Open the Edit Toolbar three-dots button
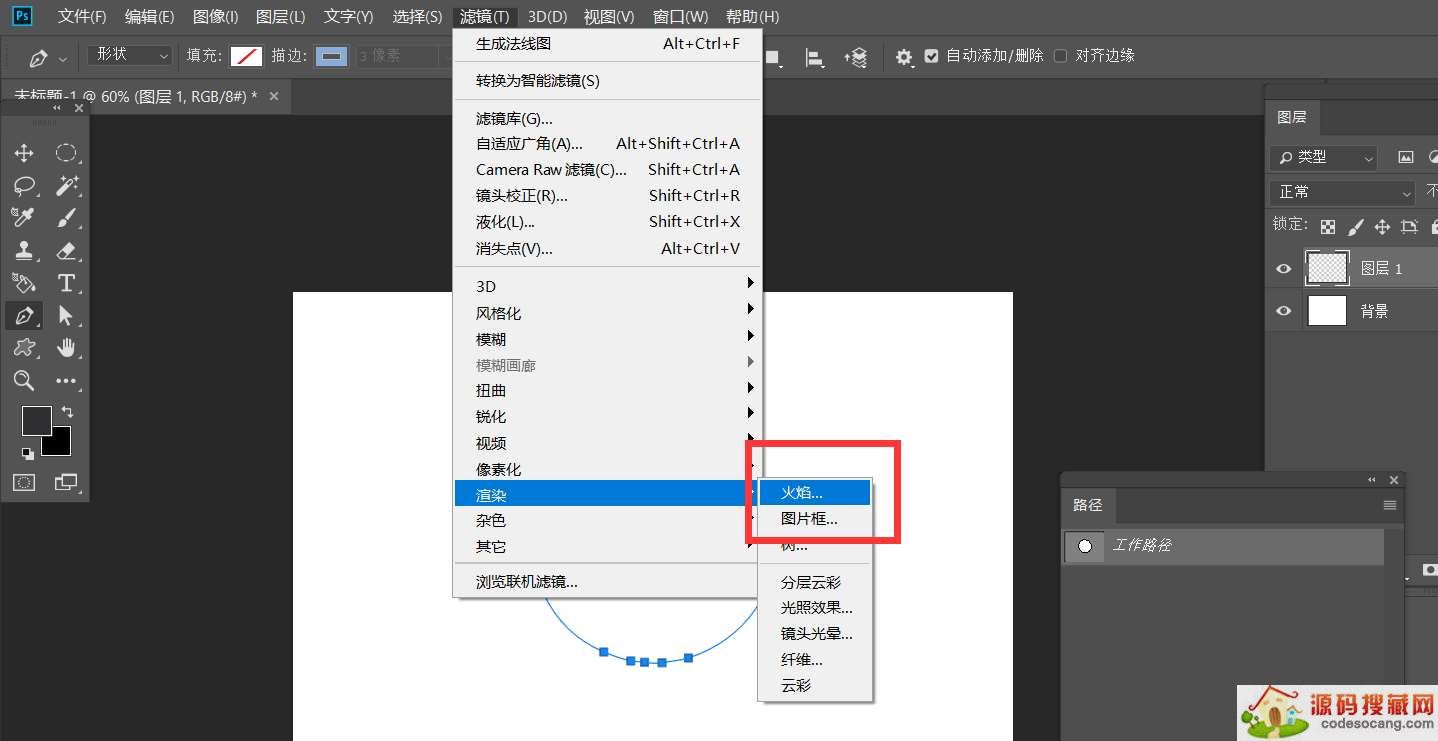The height and width of the screenshot is (741, 1438). point(66,381)
